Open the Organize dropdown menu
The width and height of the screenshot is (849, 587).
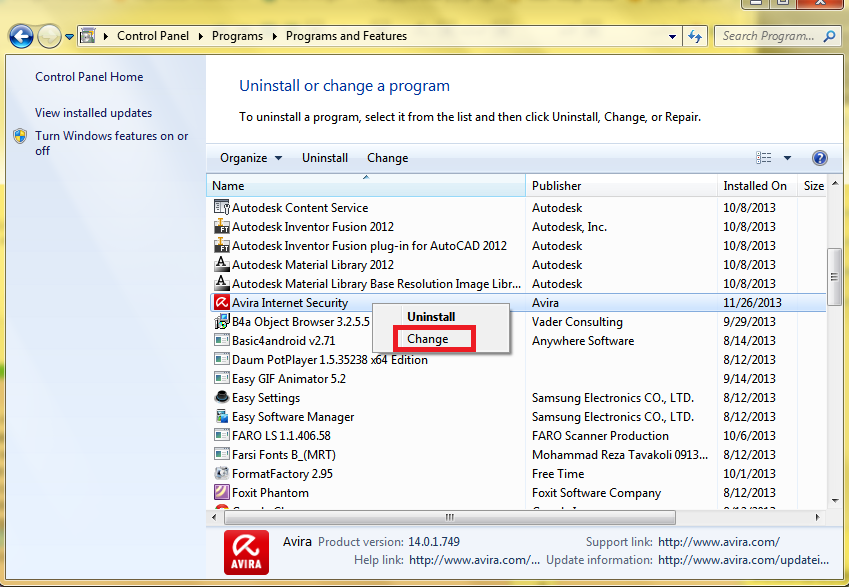(251, 158)
